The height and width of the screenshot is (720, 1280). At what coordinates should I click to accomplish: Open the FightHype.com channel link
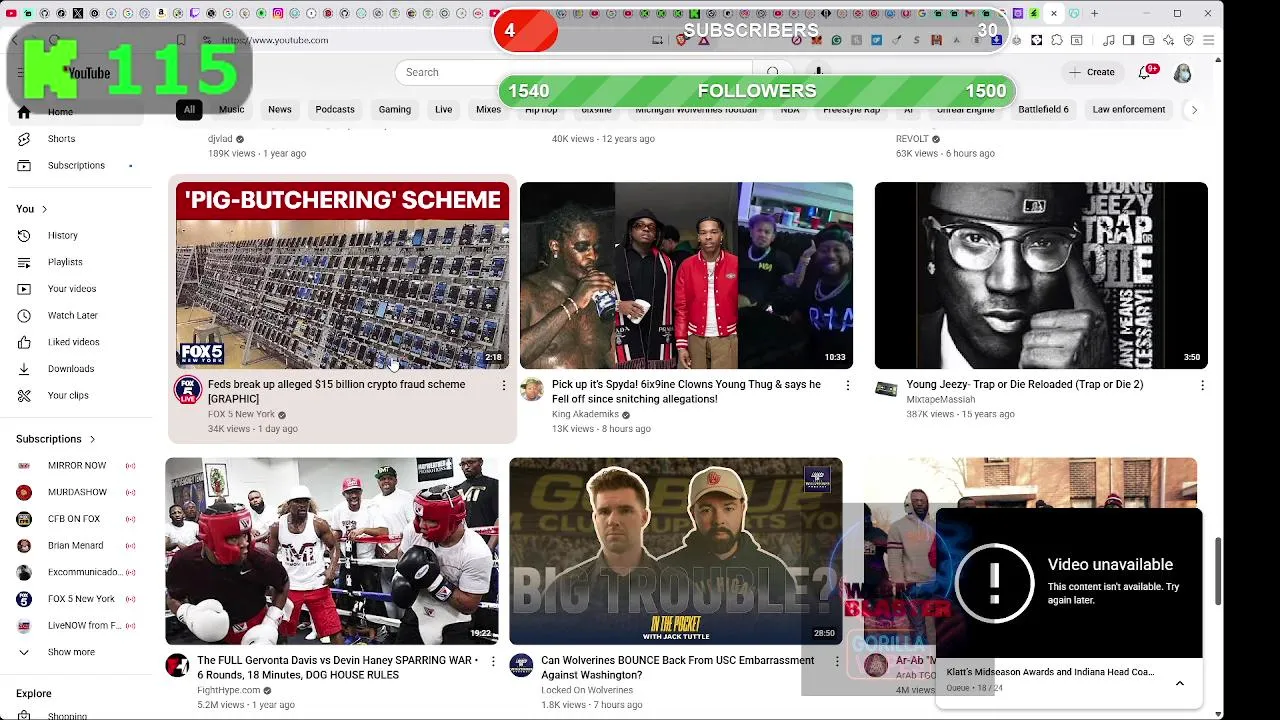tap(228, 690)
